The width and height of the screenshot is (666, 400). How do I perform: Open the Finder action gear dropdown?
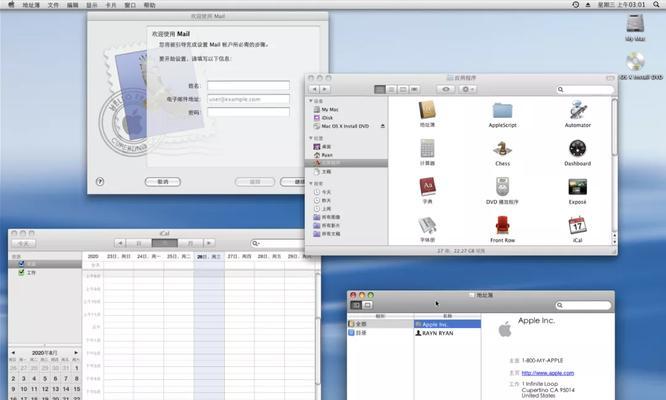(467, 89)
